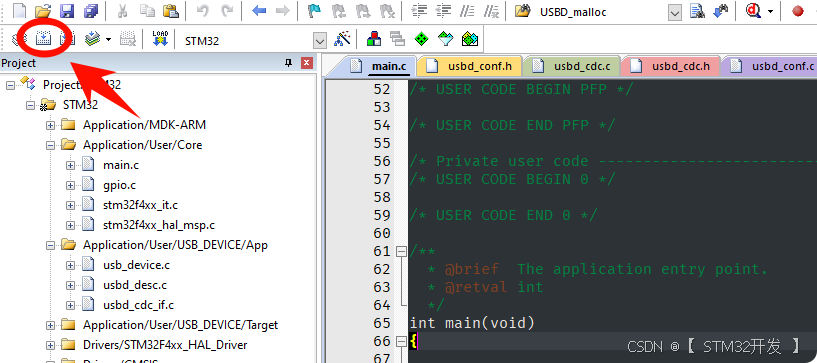
Task: Select usbd_cdc_if.c file in the project tree
Action: pos(139,305)
